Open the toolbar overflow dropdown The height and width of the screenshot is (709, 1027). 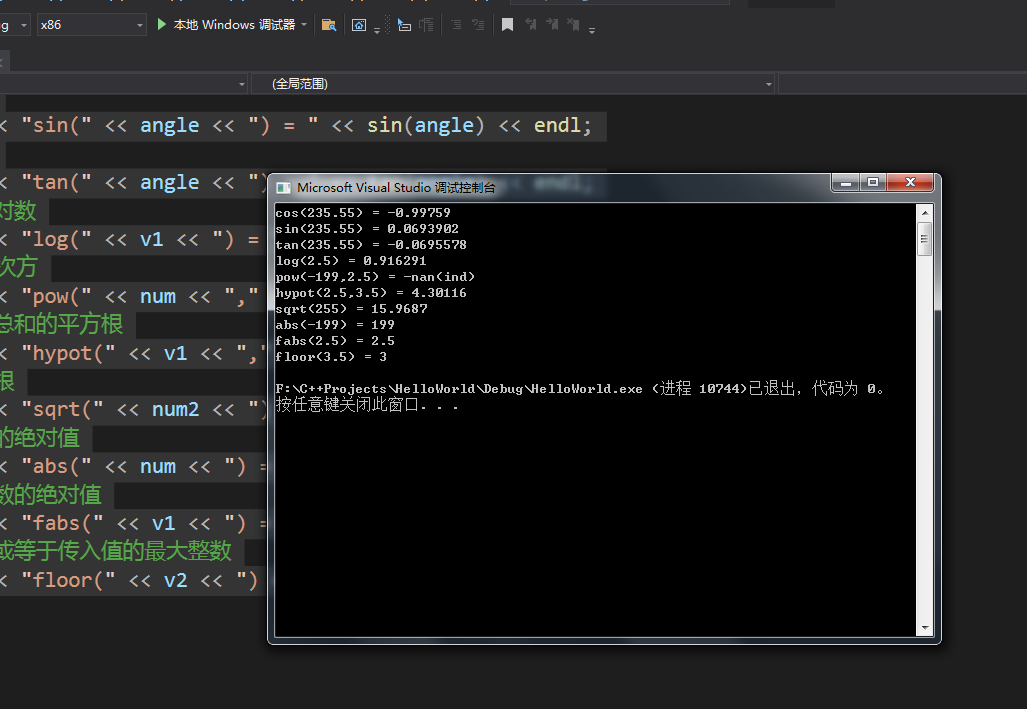coord(591,29)
